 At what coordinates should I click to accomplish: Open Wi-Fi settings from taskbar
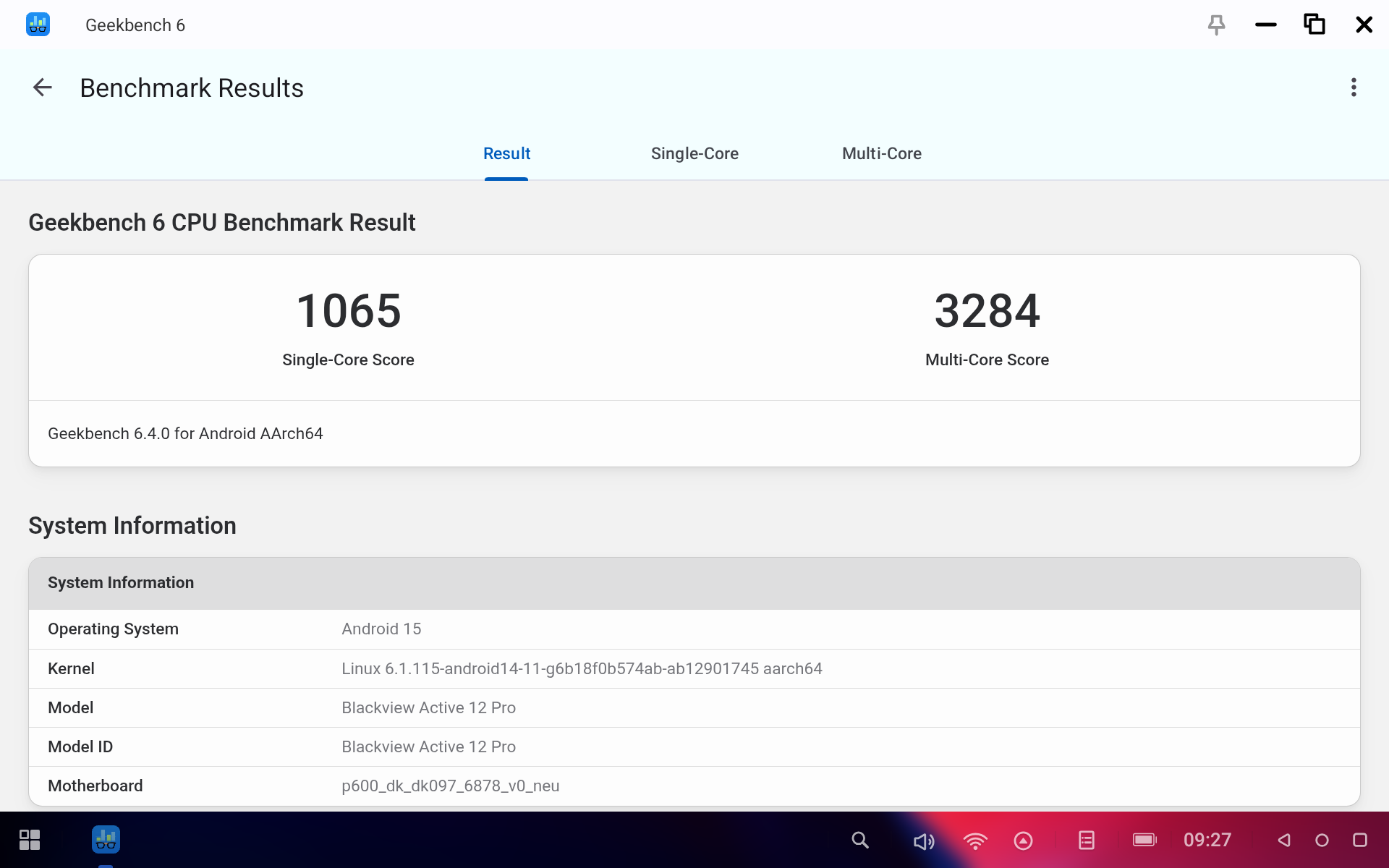[x=974, y=841]
